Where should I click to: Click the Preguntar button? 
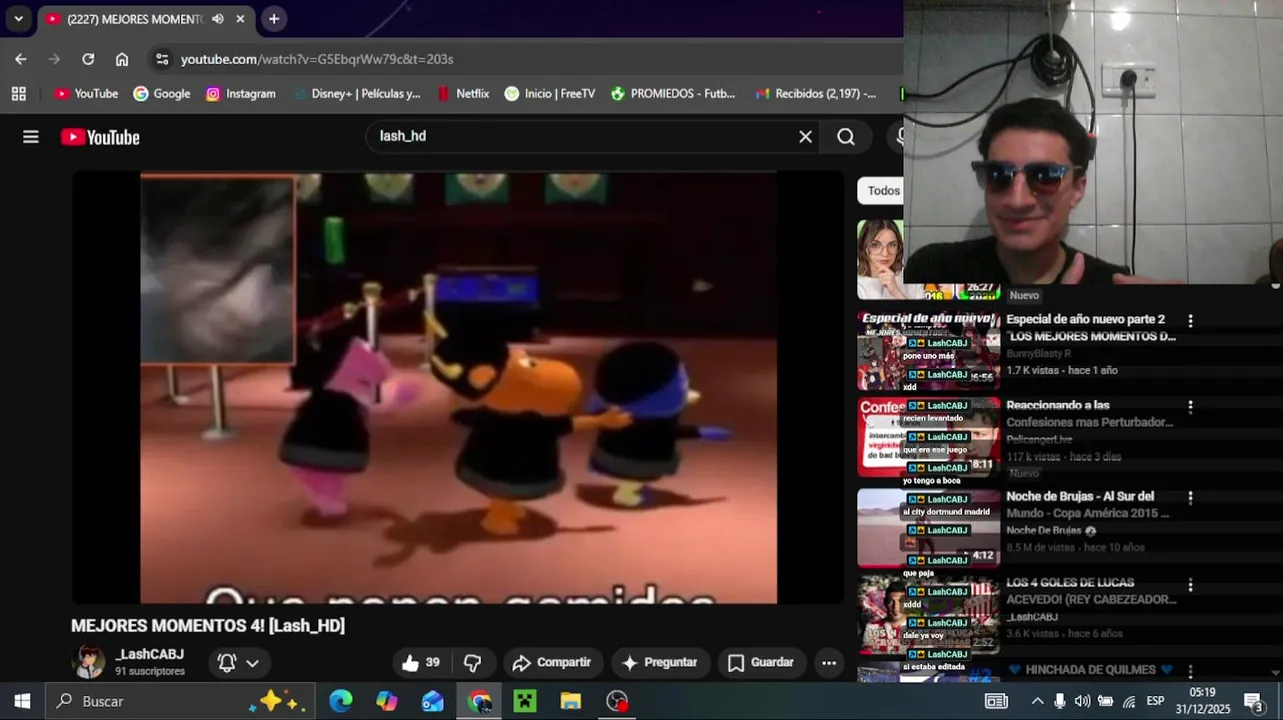click(659, 662)
